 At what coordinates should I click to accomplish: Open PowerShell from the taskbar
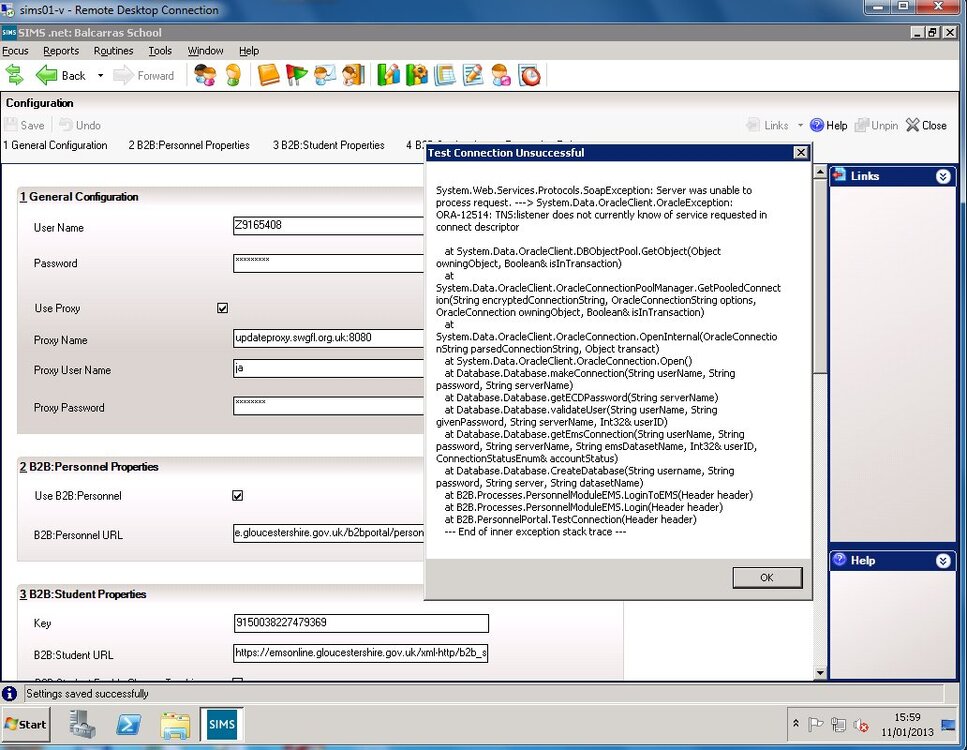pos(128,725)
